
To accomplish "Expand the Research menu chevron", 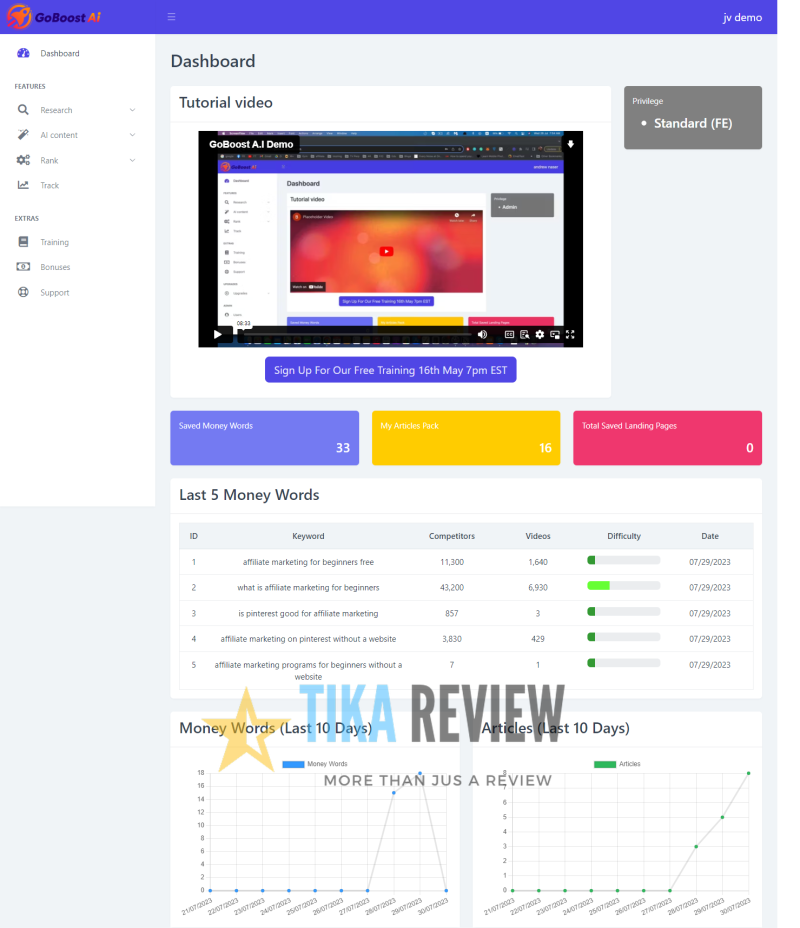I will (x=132, y=110).
